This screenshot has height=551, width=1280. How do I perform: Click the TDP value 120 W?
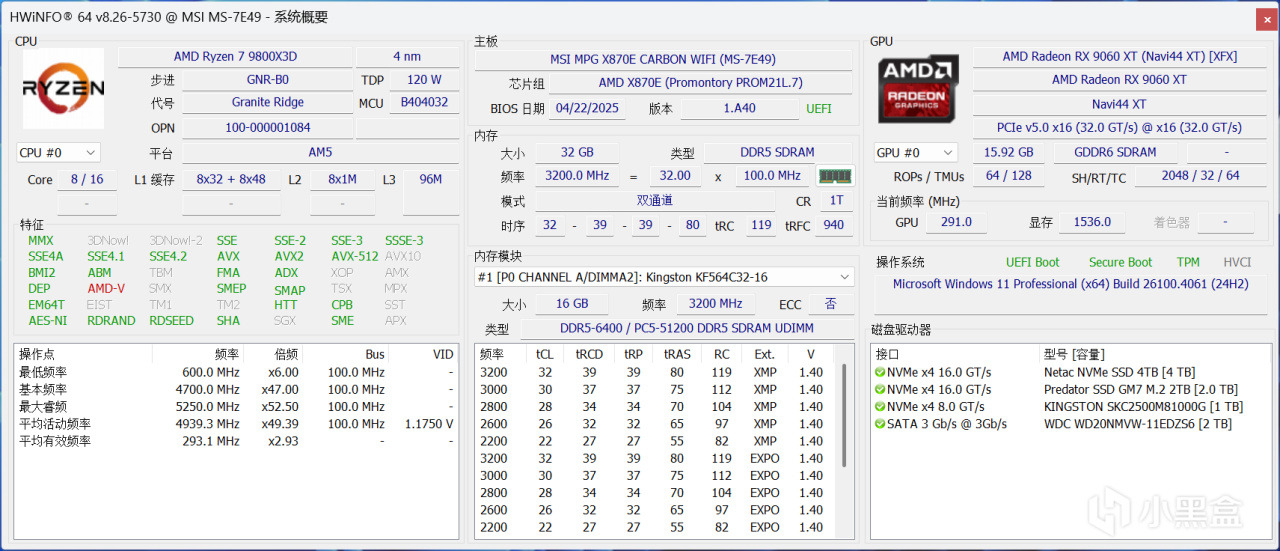pyautogui.click(x=424, y=80)
